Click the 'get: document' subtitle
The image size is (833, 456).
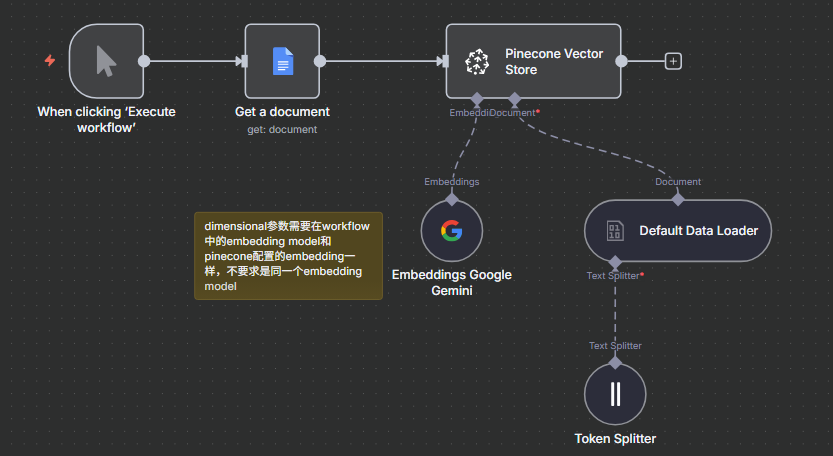click(282, 129)
